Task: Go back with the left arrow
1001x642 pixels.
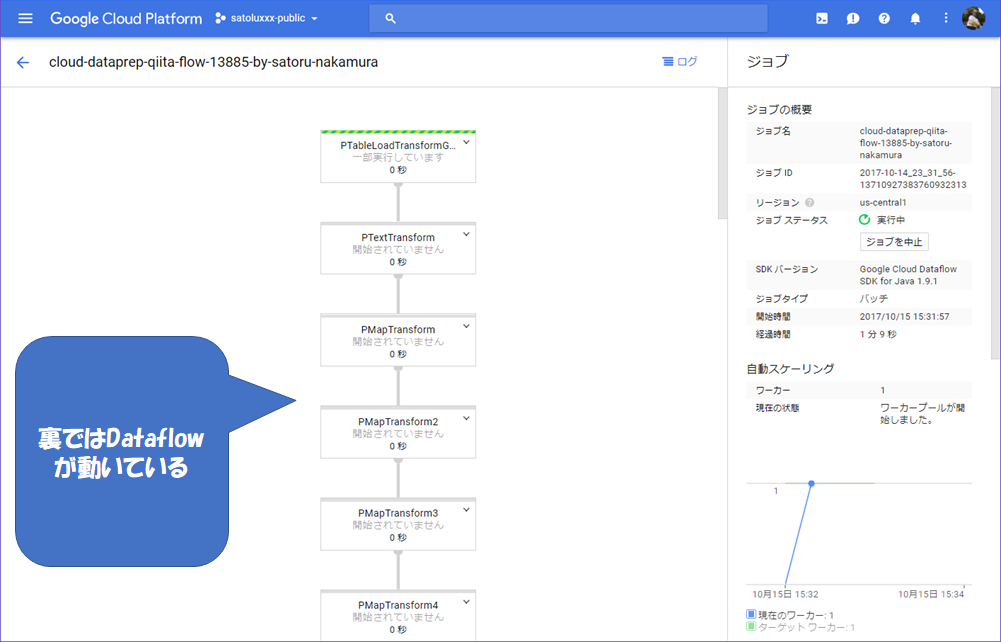Action: 22,62
